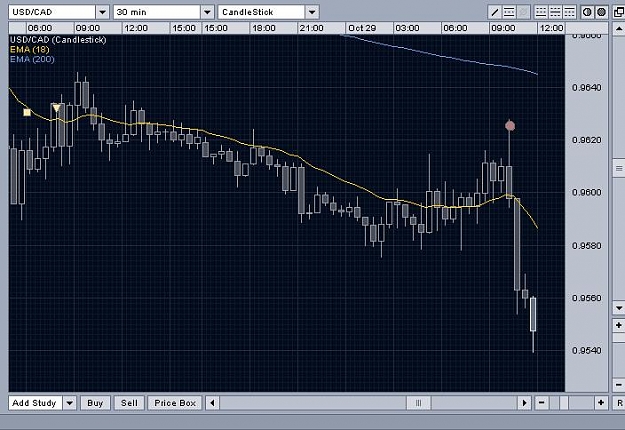Click the USD/CAD (Candlestick) legend label
The image size is (625, 430).
(58, 40)
